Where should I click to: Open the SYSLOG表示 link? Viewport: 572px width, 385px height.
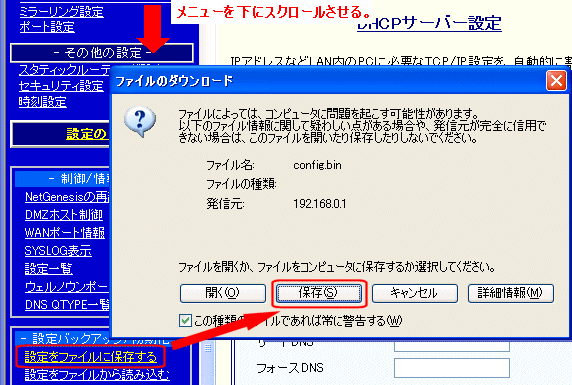pos(58,251)
